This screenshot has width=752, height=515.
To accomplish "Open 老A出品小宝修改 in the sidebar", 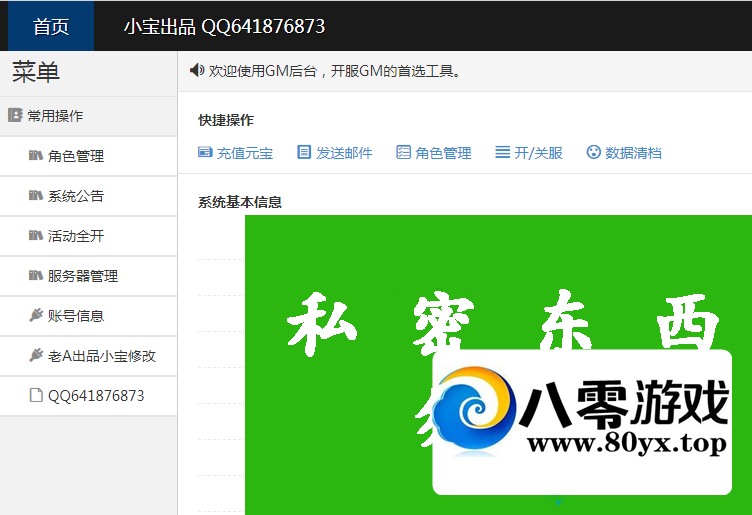I will [x=89, y=356].
